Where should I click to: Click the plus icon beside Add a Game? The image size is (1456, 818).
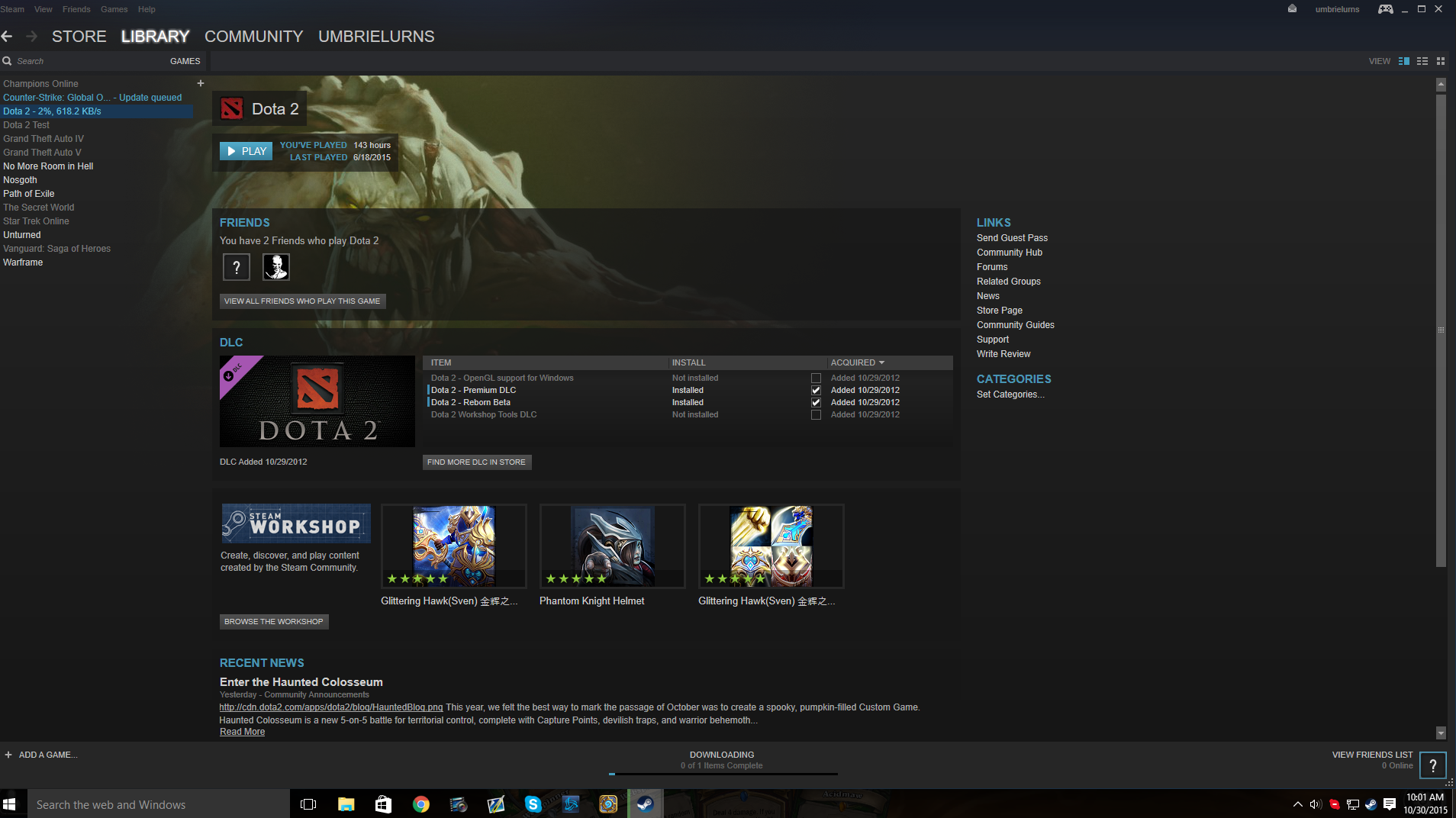8,755
